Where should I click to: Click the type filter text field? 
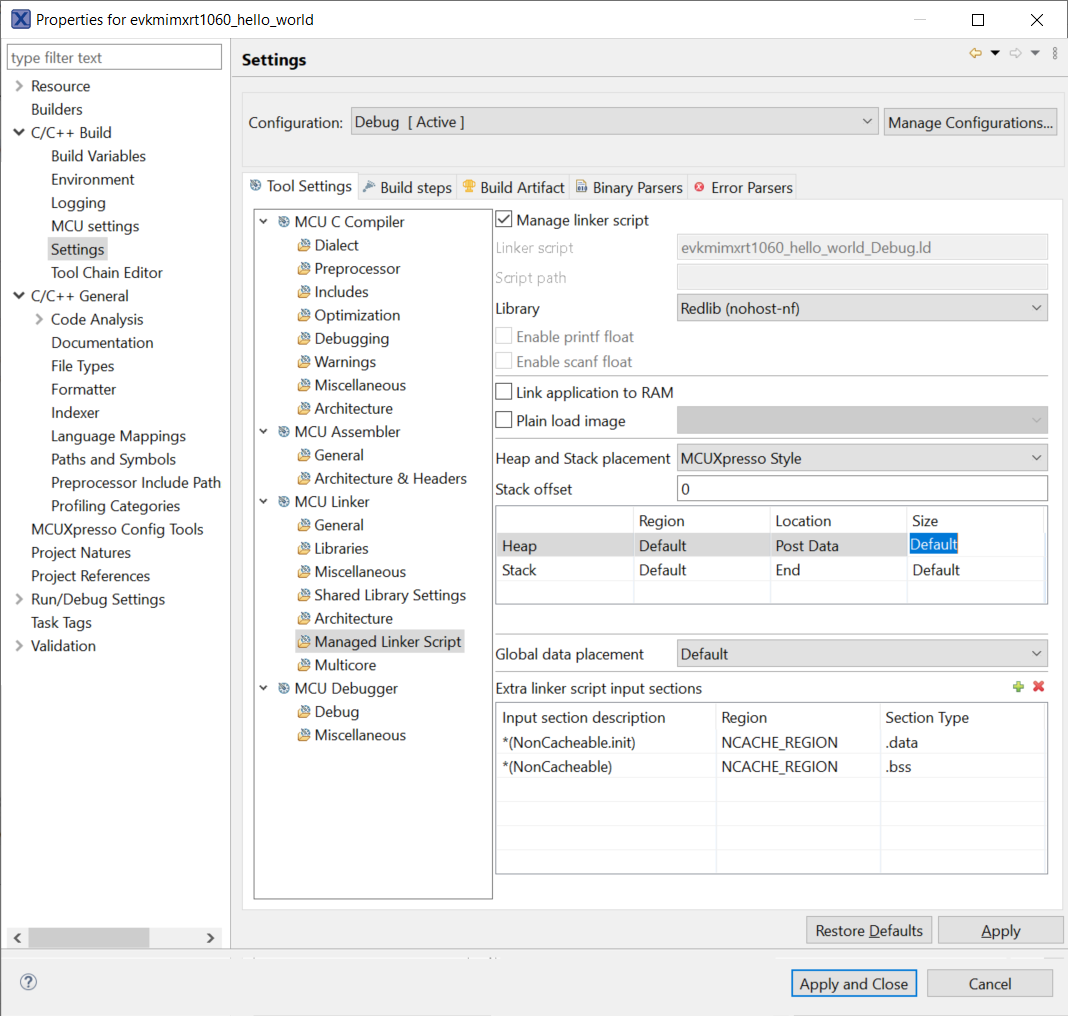click(114, 57)
